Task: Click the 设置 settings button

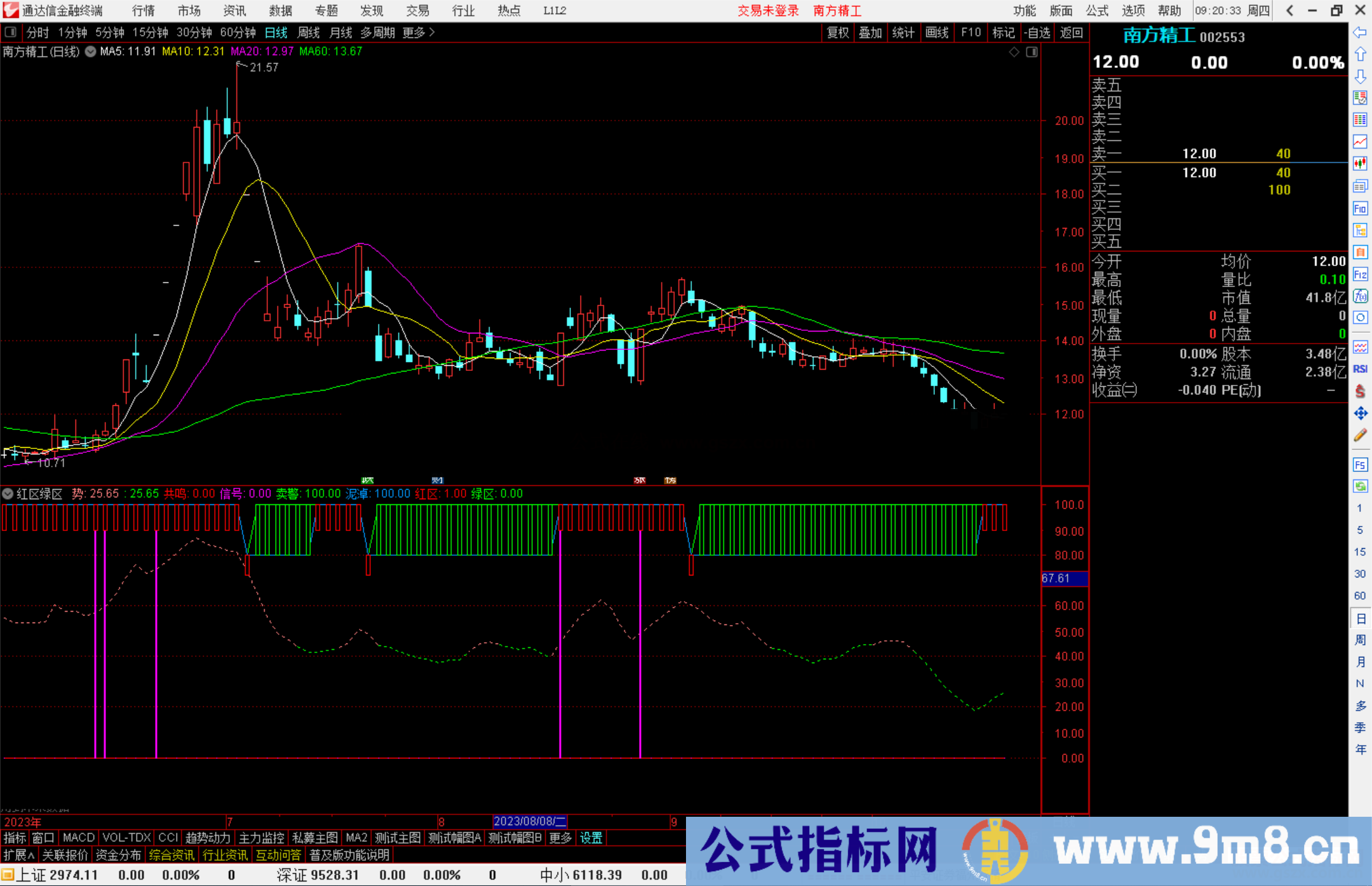Action: point(591,838)
